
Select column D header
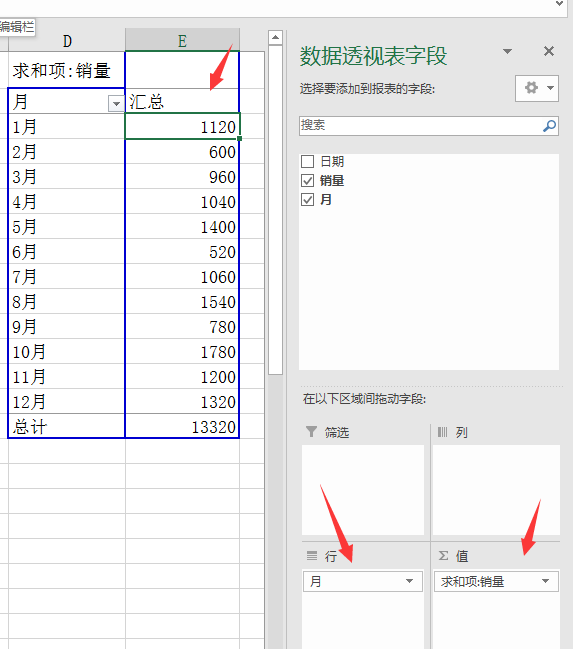pos(67,41)
